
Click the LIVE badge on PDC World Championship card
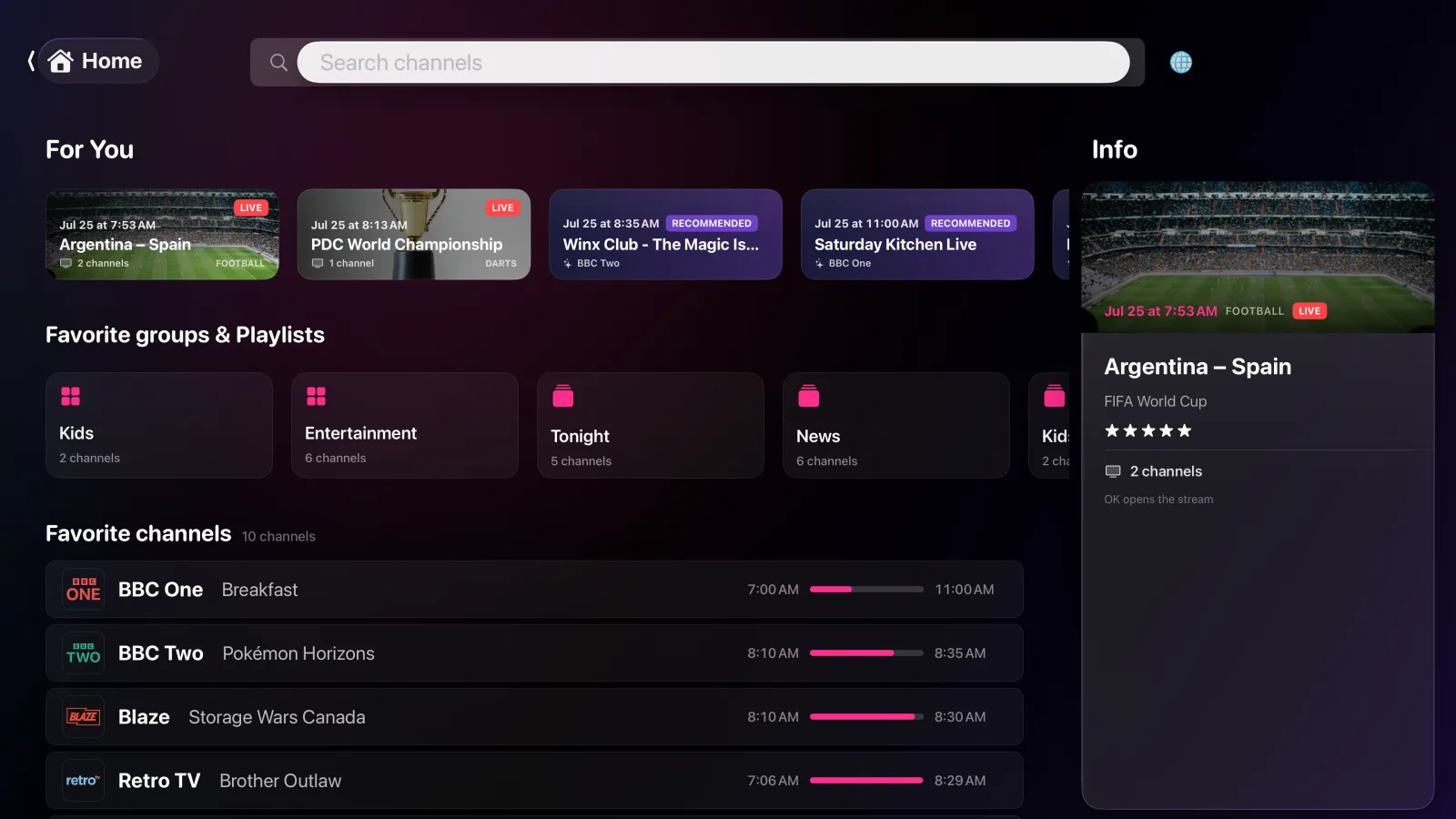[x=502, y=207]
